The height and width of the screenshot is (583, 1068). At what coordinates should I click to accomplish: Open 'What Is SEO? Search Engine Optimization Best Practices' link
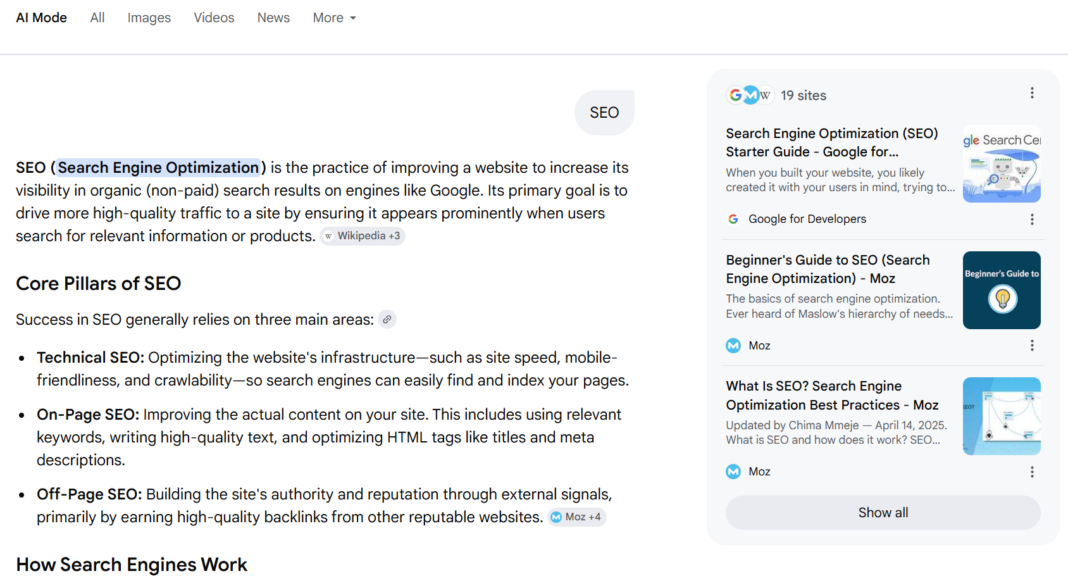[x=831, y=395]
